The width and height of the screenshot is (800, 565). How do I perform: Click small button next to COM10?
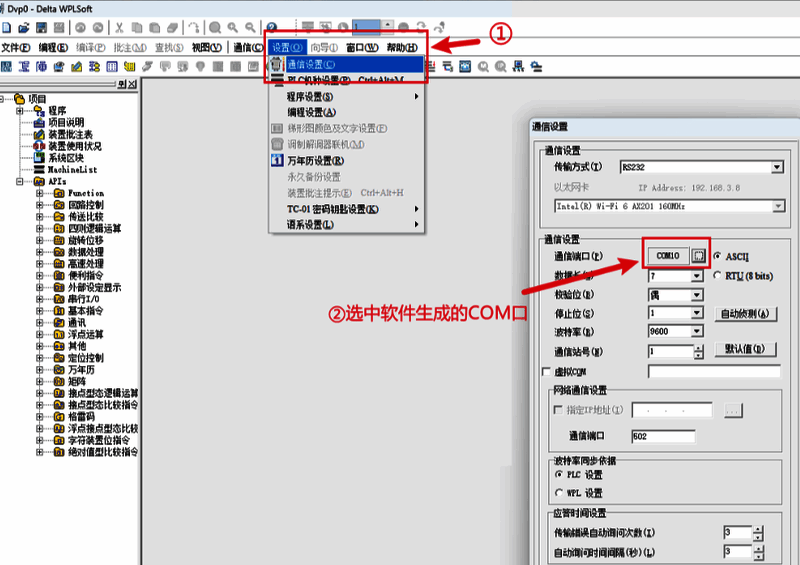pyautogui.click(x=698, y=256)
